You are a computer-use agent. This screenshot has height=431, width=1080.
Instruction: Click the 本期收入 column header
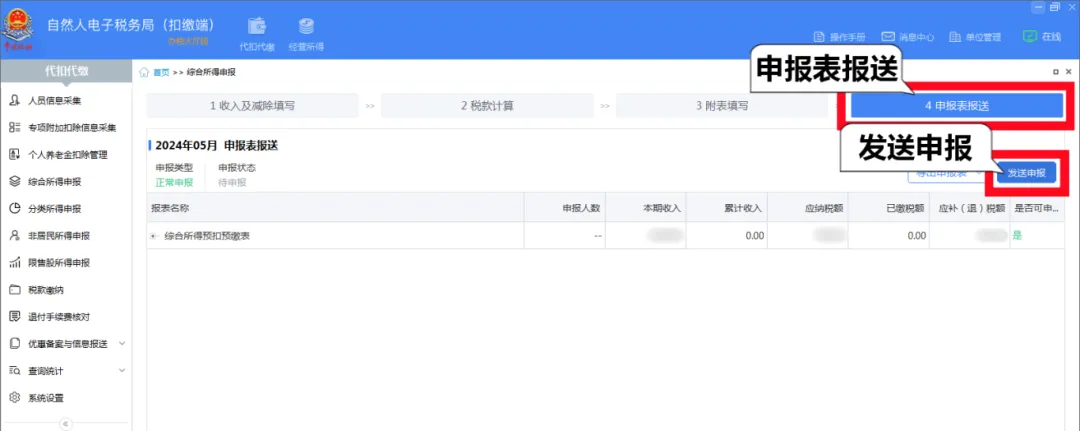646,207
